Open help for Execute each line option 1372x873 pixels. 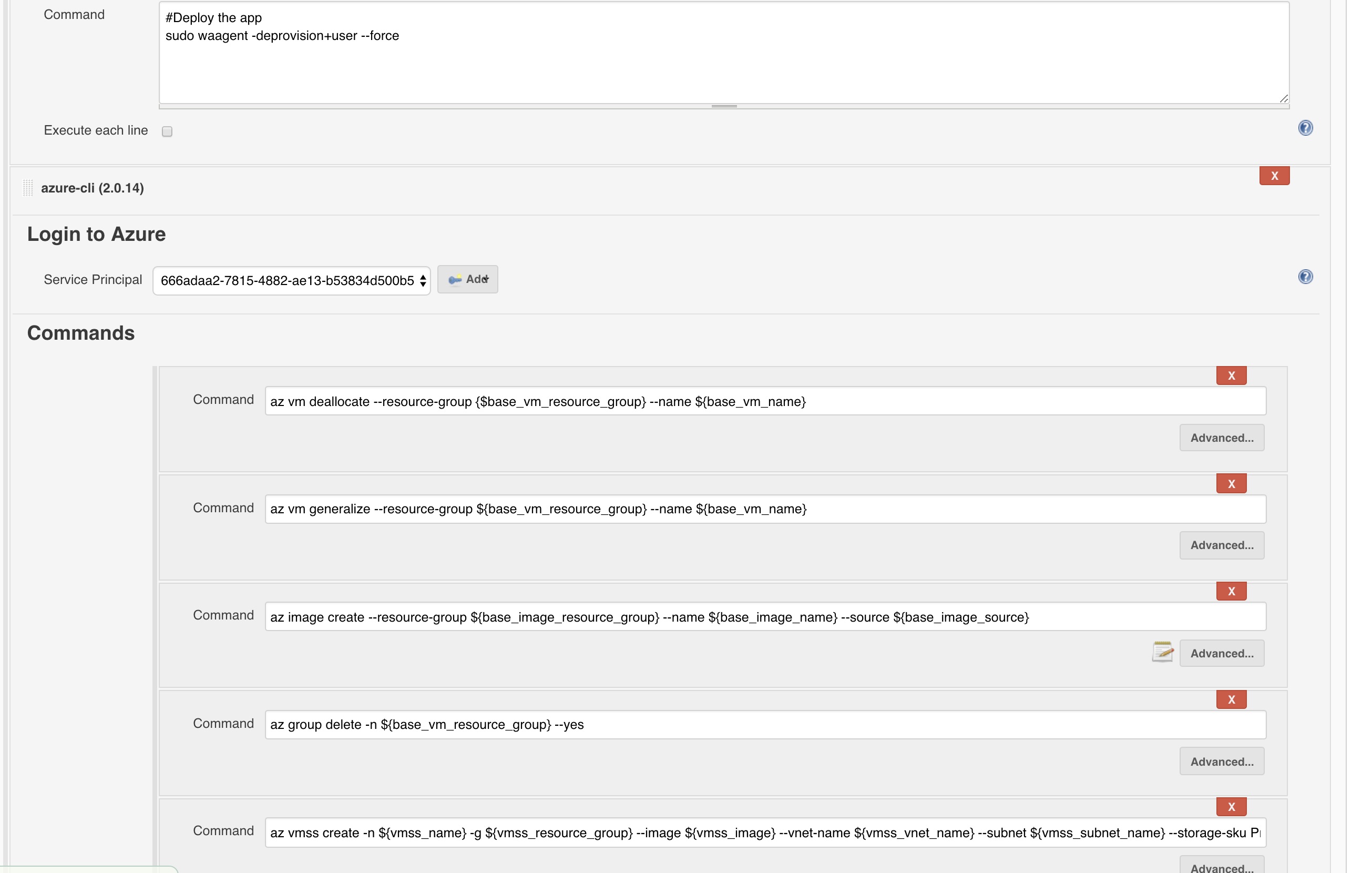pyautogui.click(x=1305, y=128)
